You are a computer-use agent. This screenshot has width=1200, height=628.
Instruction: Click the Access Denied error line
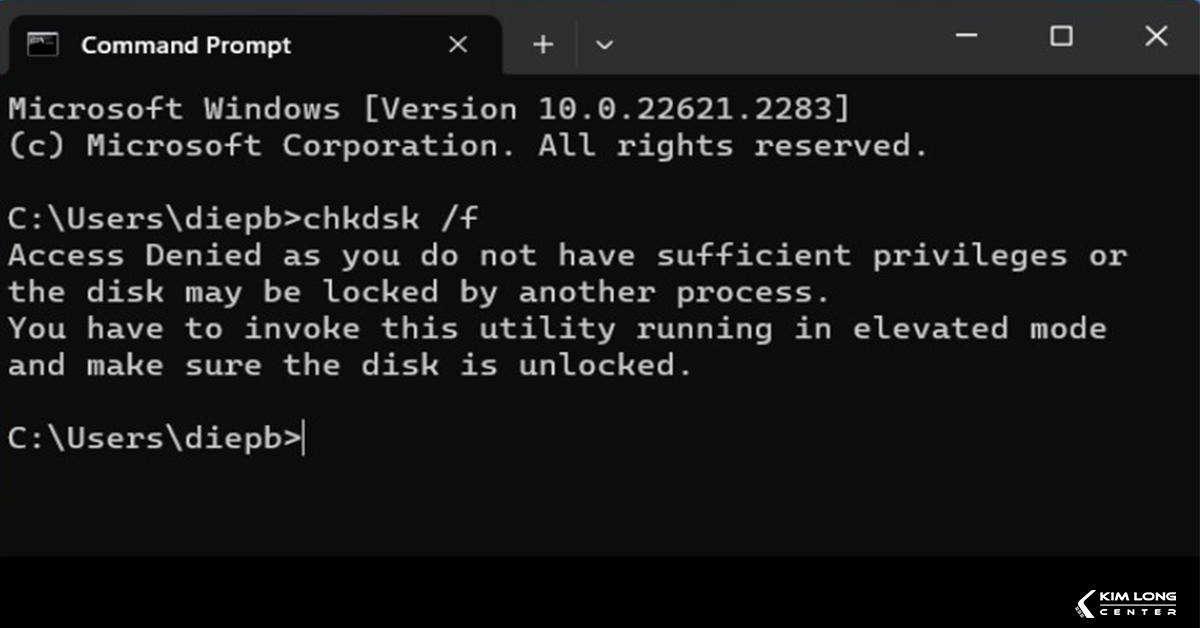567,256
